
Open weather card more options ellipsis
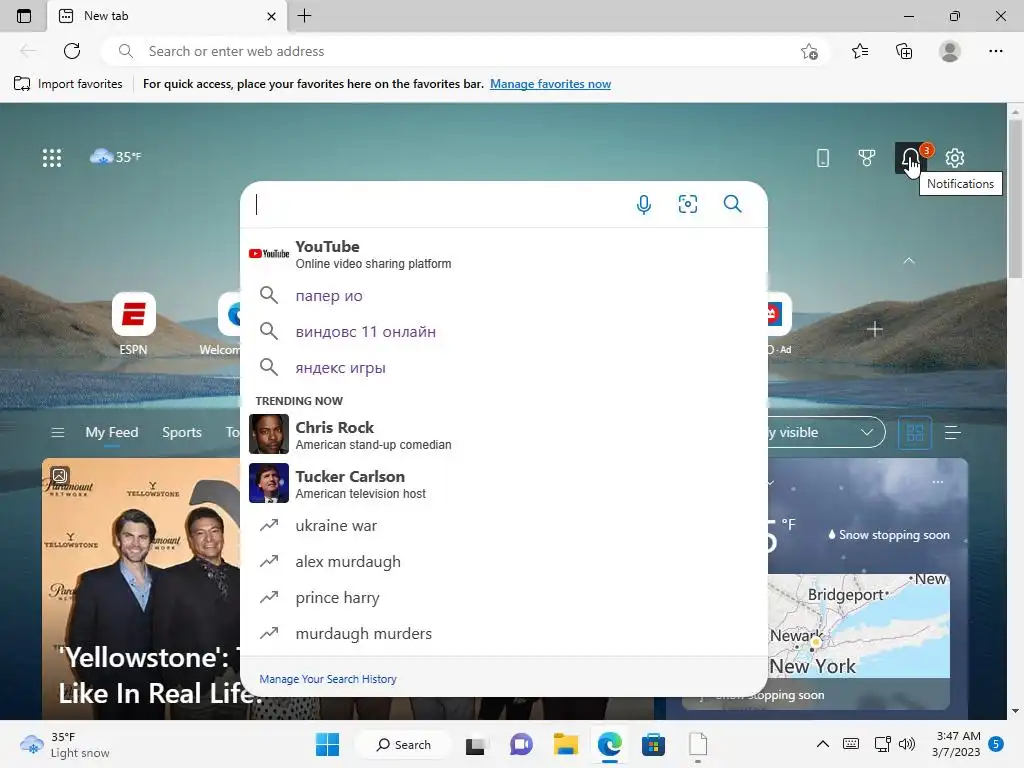(938, 482)
